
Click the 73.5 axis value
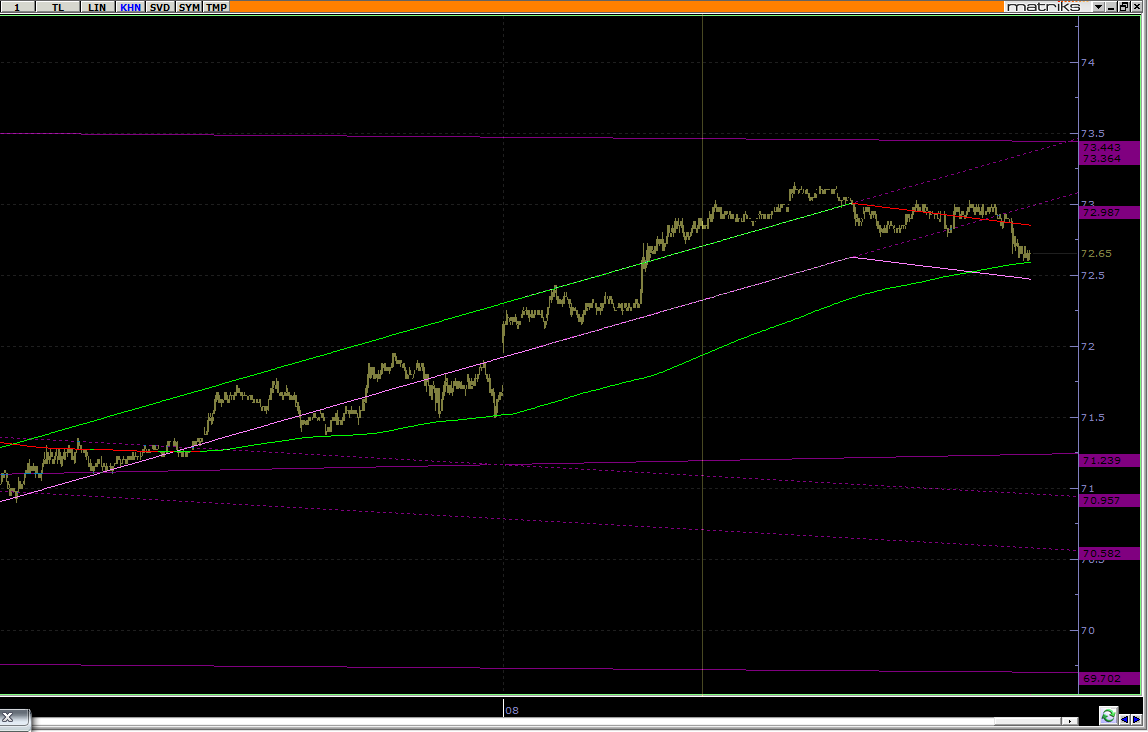[x=1092, y=133]
